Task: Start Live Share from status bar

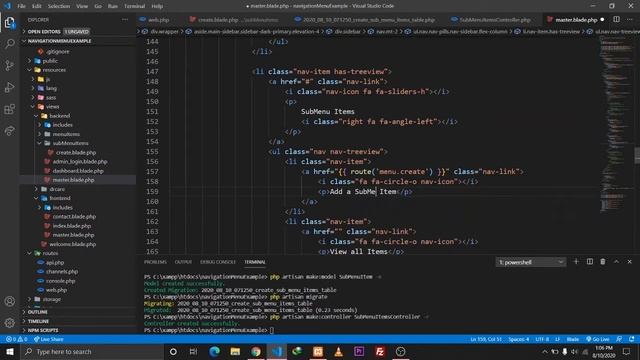Action: (x=49, y=339)
